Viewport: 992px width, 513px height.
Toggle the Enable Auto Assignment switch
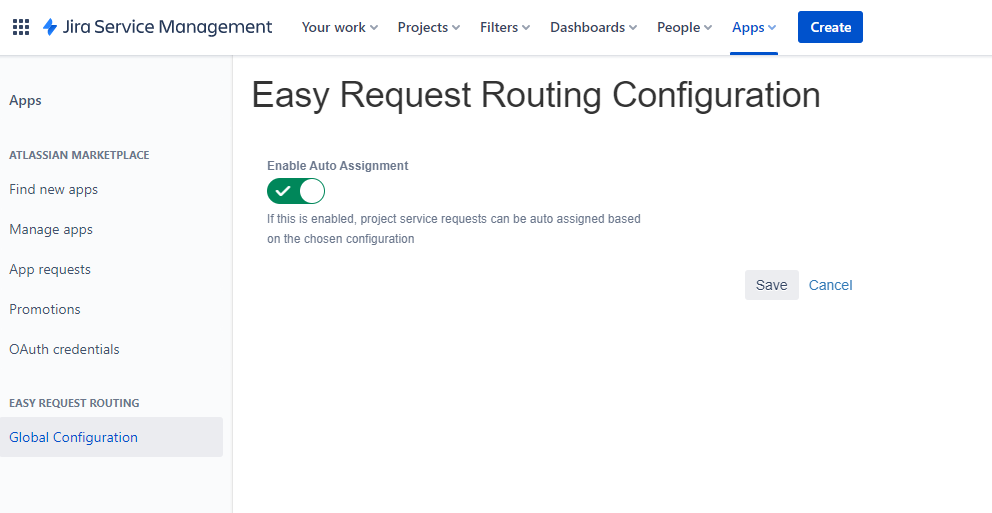click(x=296, y=191)
